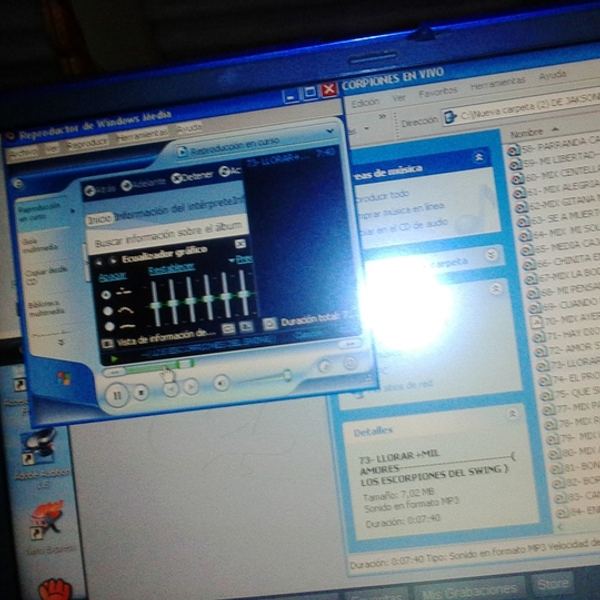600x600 pixels.
Task: Collapse the Tareas de música panel
Action: pyautogui.click(x=479, y=157)
